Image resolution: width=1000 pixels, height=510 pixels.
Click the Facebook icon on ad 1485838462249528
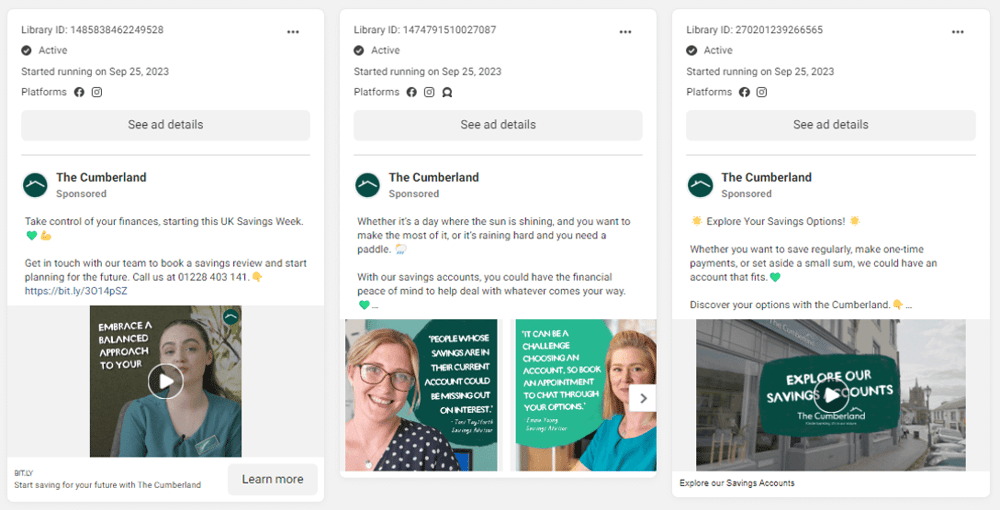click(79, 92)
